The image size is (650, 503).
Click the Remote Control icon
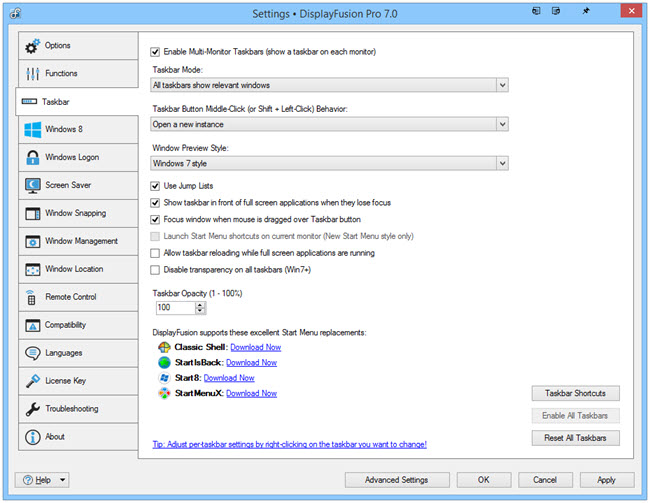point(31,297)
